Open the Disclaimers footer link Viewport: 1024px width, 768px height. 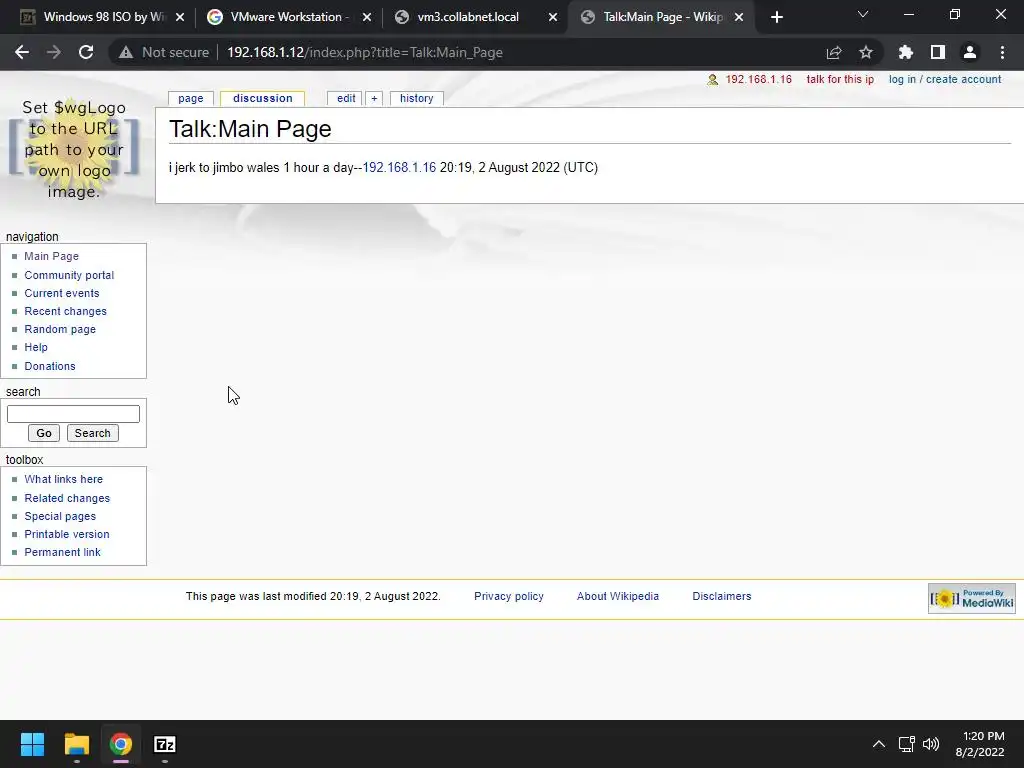coord(722,596)
